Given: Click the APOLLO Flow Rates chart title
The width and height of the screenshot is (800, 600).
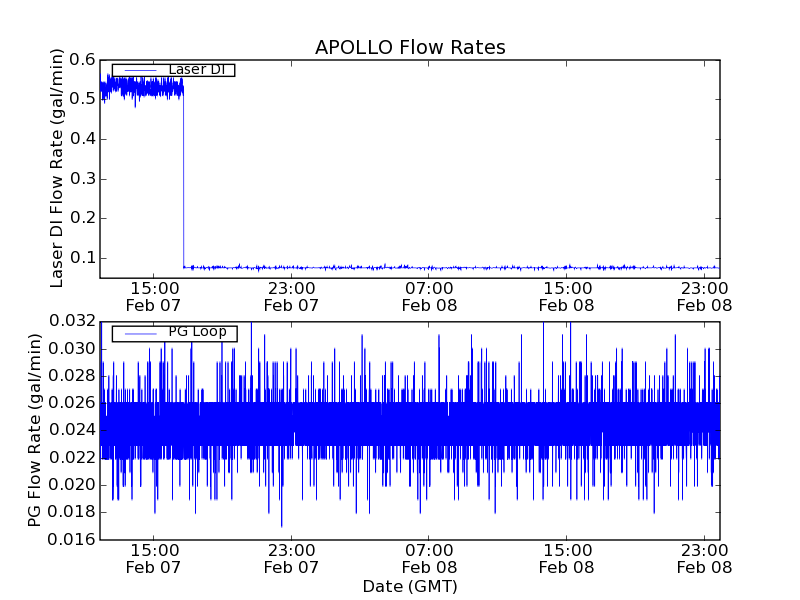Looking at the screenshot, I should pos(410,48).
